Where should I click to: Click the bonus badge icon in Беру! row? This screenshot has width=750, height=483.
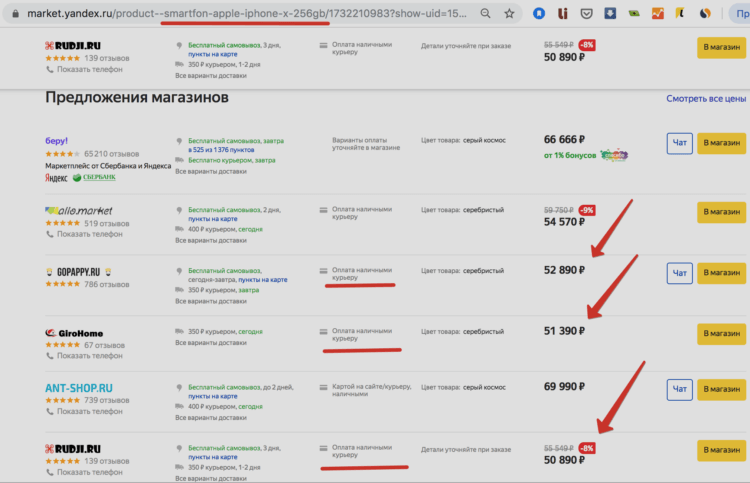click(x=614, y=155)
